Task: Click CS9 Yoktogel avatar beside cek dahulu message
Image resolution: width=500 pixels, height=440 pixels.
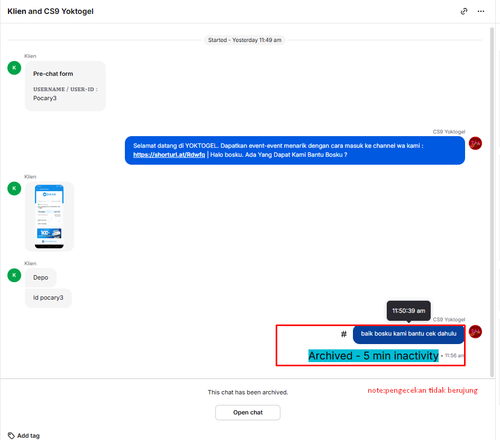Action: 475,331
